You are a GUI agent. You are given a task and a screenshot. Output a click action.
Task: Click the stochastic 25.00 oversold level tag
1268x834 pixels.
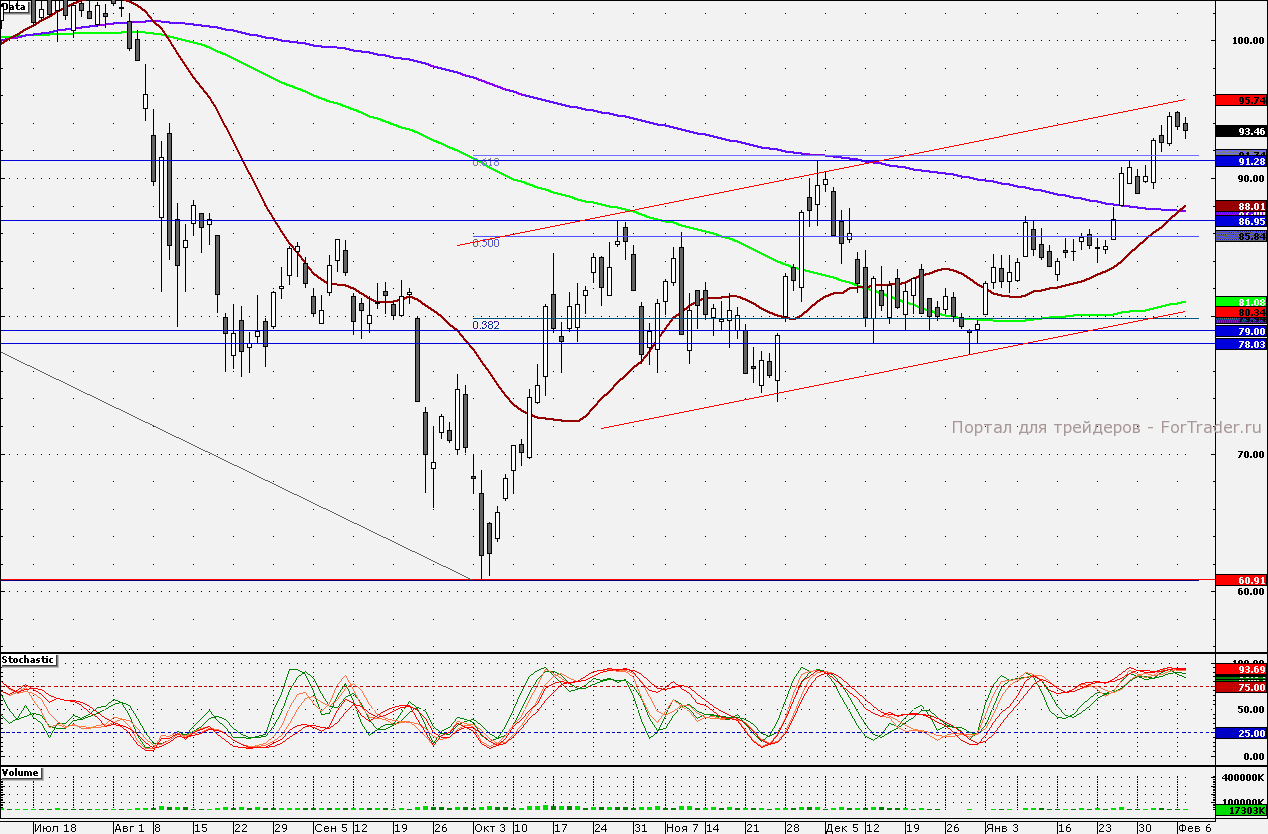1240,733
